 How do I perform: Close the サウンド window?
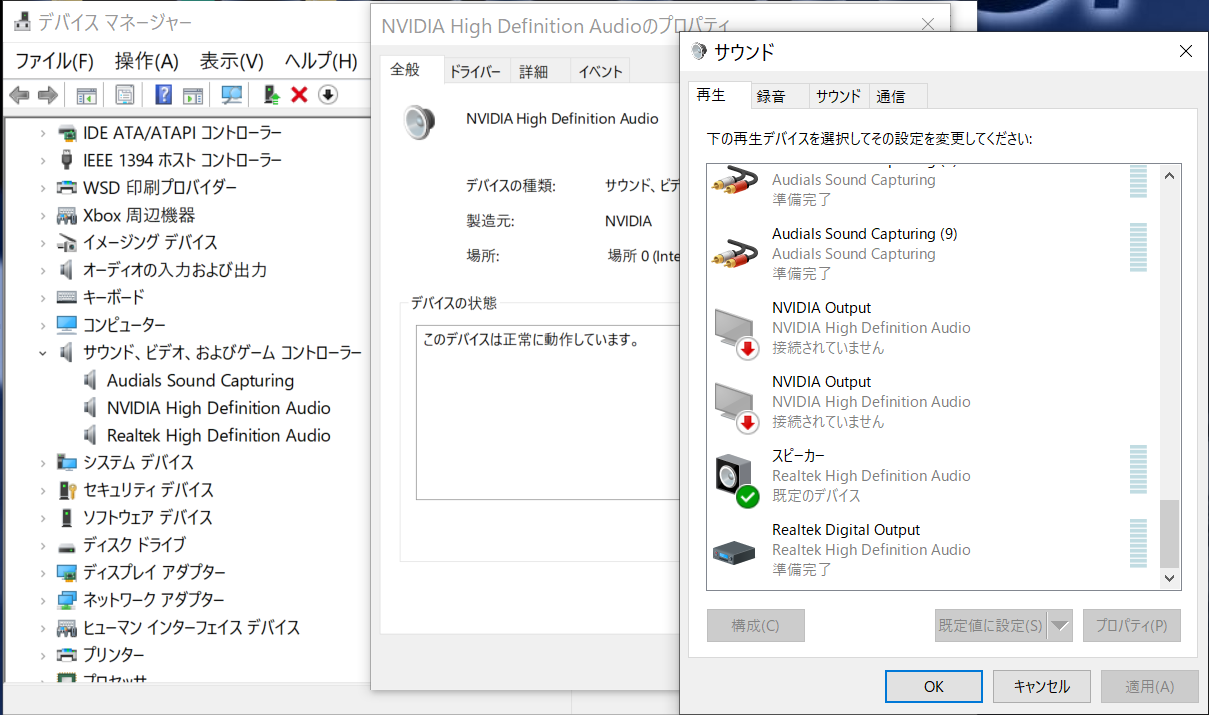coord(1186,52)
